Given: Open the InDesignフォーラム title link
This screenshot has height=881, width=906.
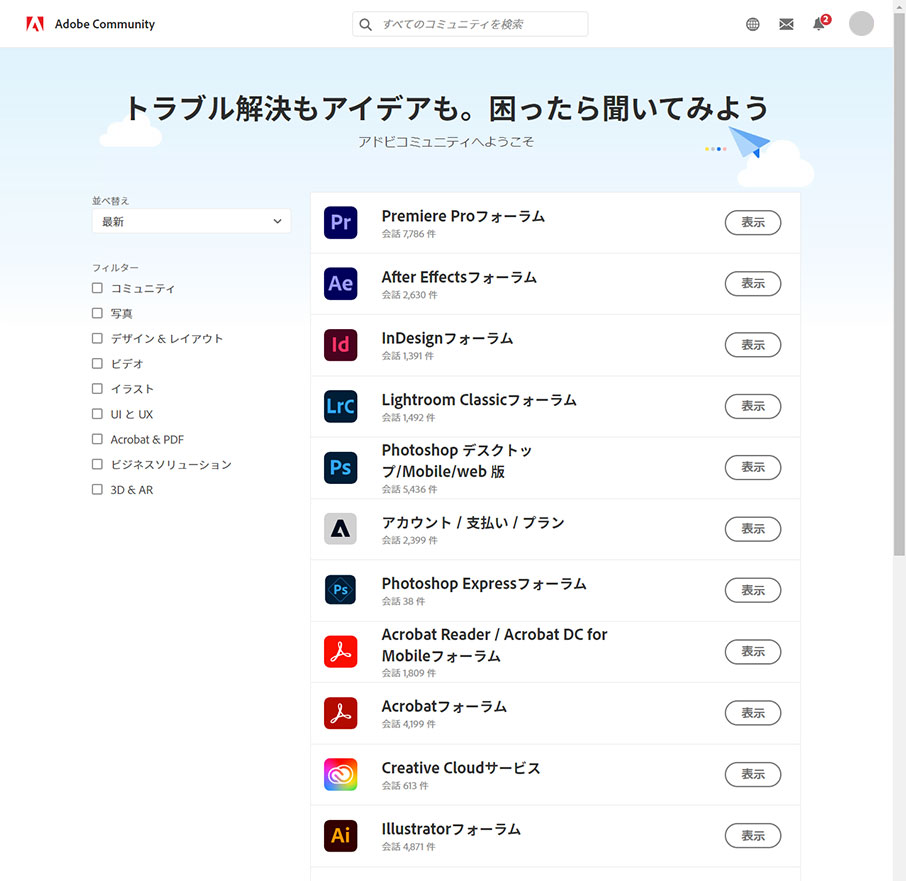Looking at the screenshot, I should [447, 339].
